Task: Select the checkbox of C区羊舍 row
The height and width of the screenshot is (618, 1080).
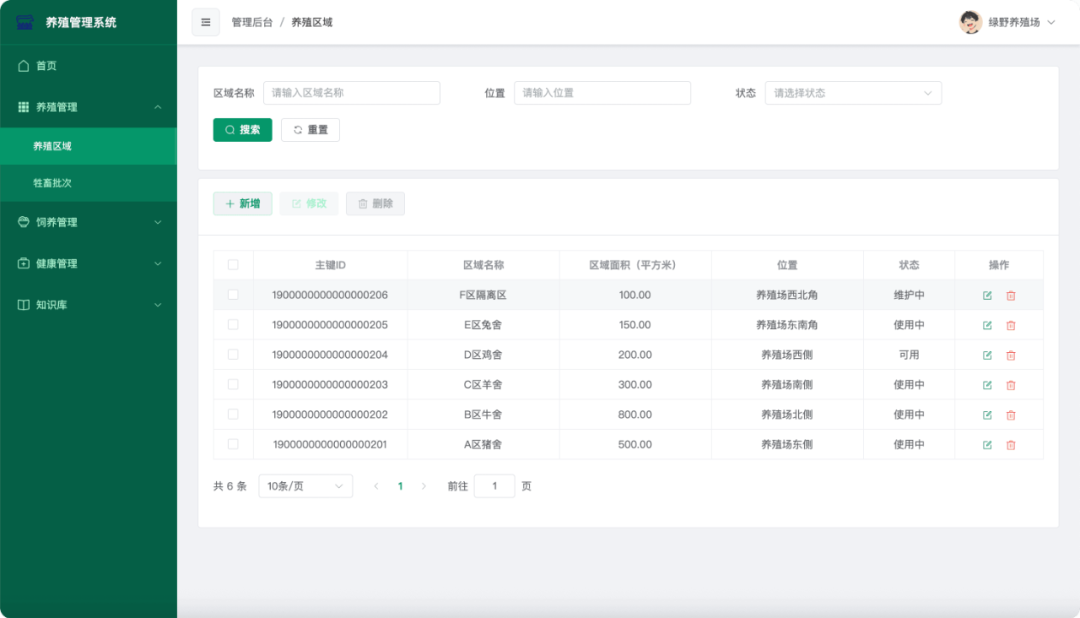Action: [233, 384]
